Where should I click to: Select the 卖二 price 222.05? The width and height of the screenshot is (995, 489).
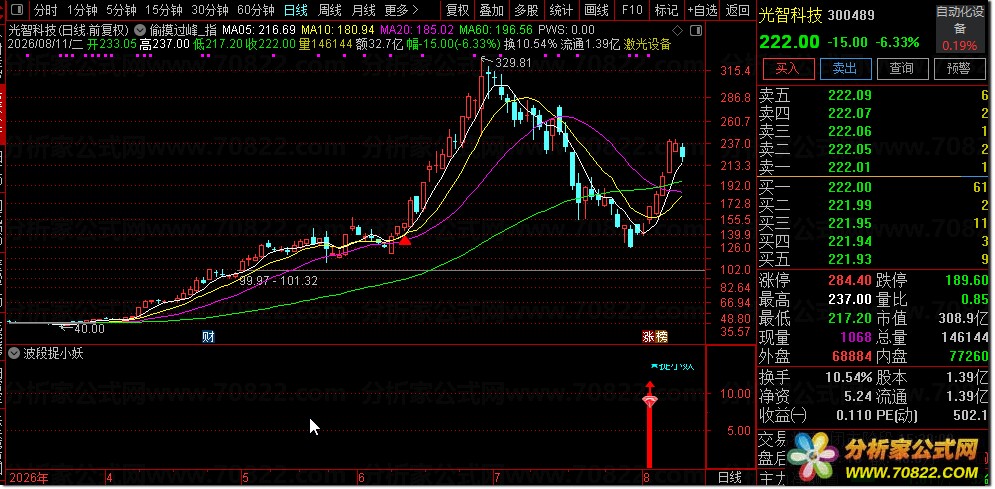(850, 149)
